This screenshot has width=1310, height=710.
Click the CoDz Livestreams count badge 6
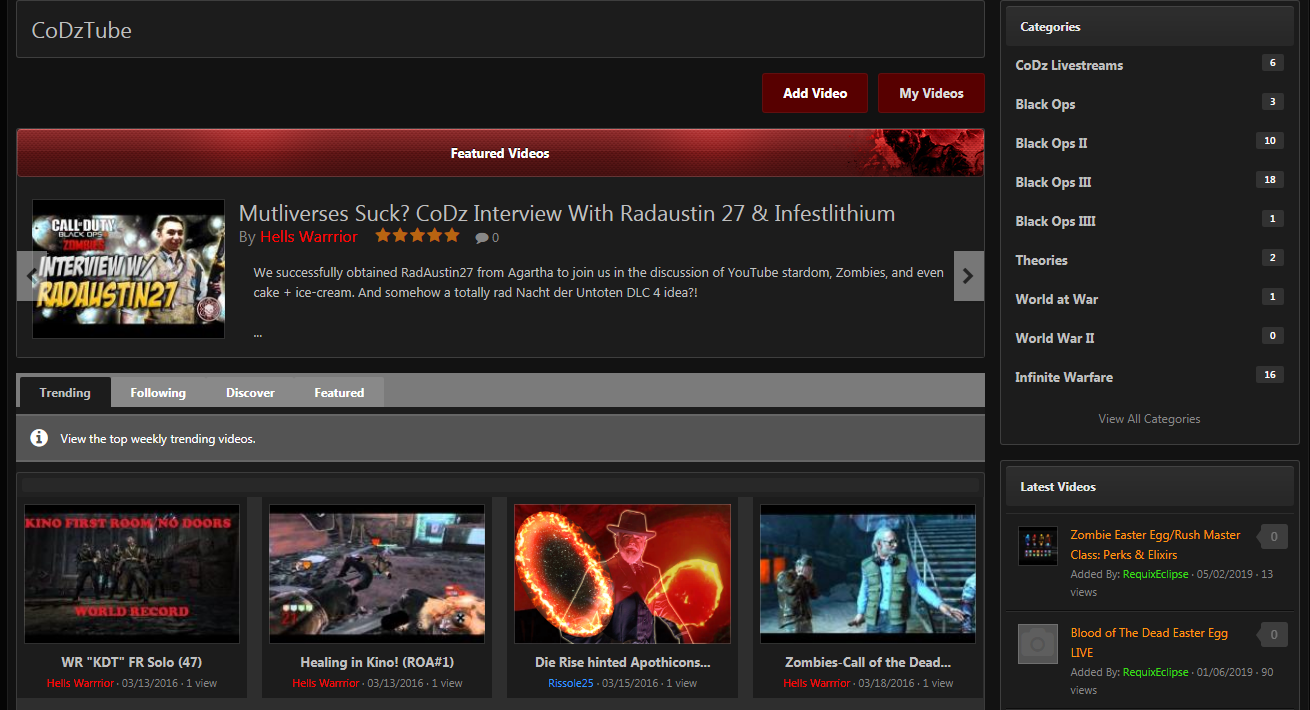pyautogui.click(x=1273, y=63)
